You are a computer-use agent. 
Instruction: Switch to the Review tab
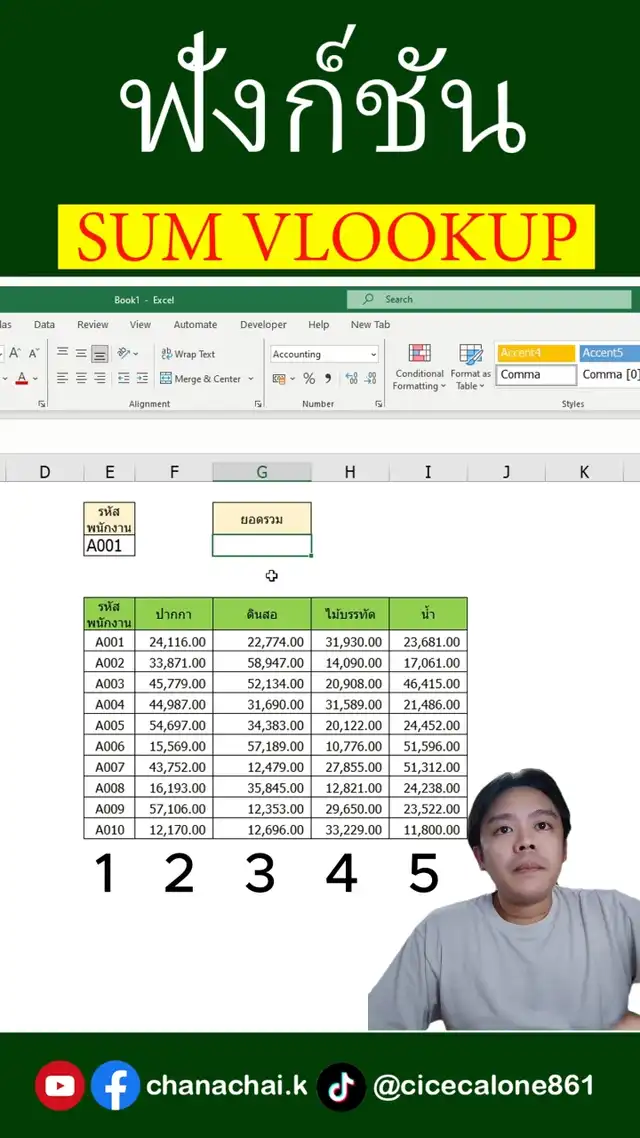(x=93, y=325)
